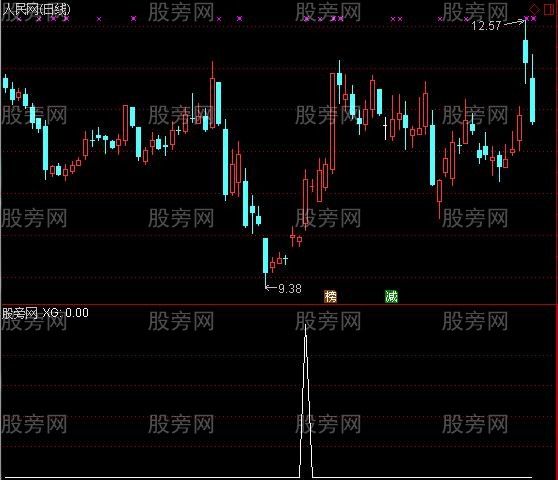This screenshot has height=480, width=558.
Task: Click the red square icon at top right
Action: coord(549,9)
